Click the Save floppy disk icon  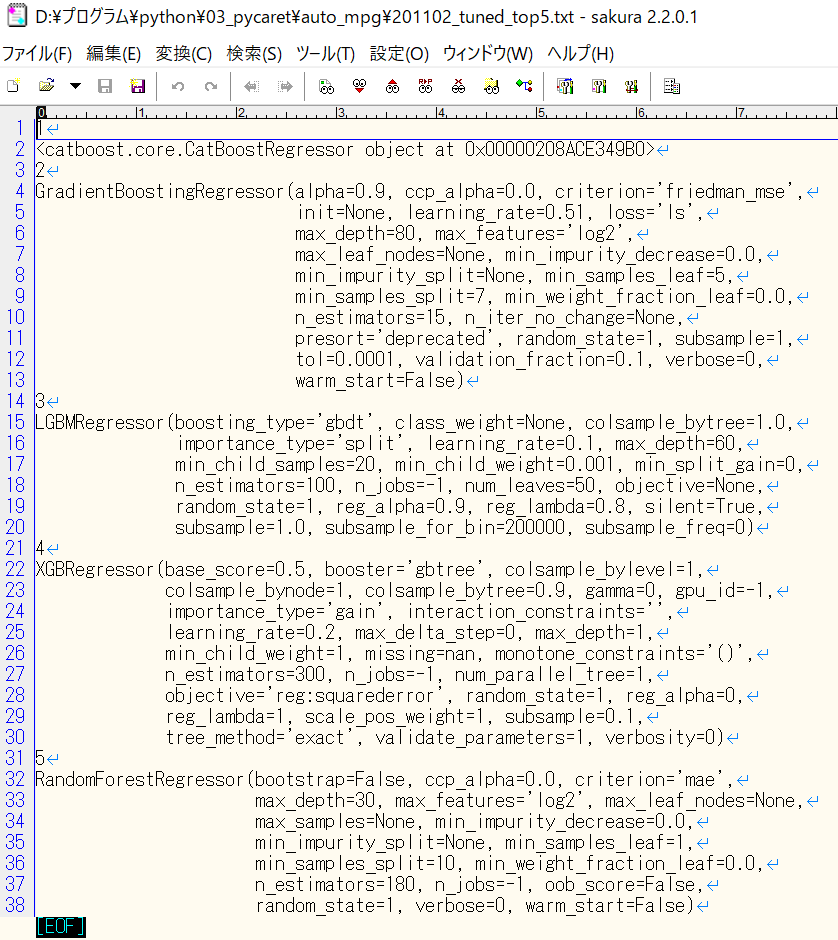(x=105, y=86)
